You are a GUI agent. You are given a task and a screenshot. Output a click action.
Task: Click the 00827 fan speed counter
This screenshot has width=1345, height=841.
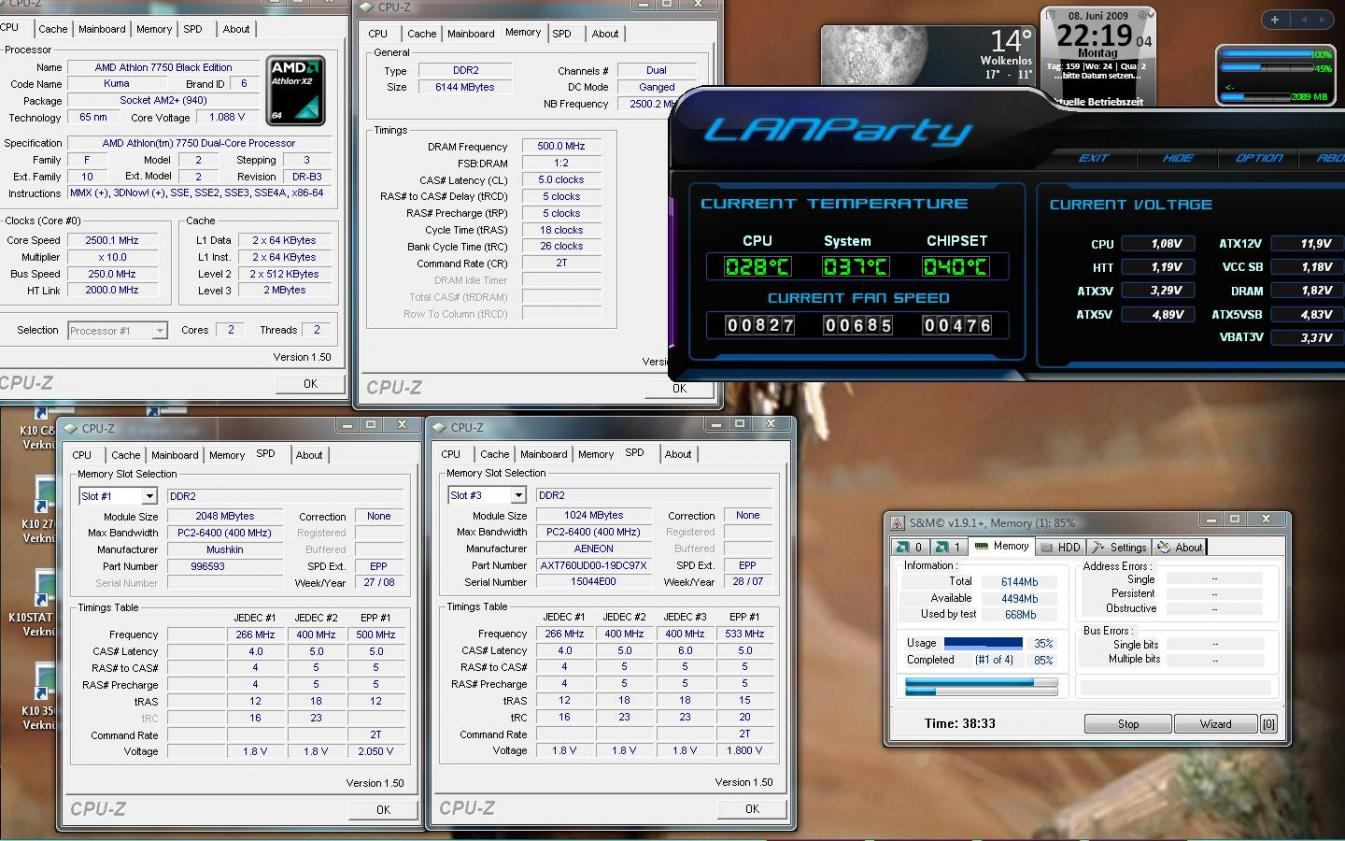click(759, 325)
